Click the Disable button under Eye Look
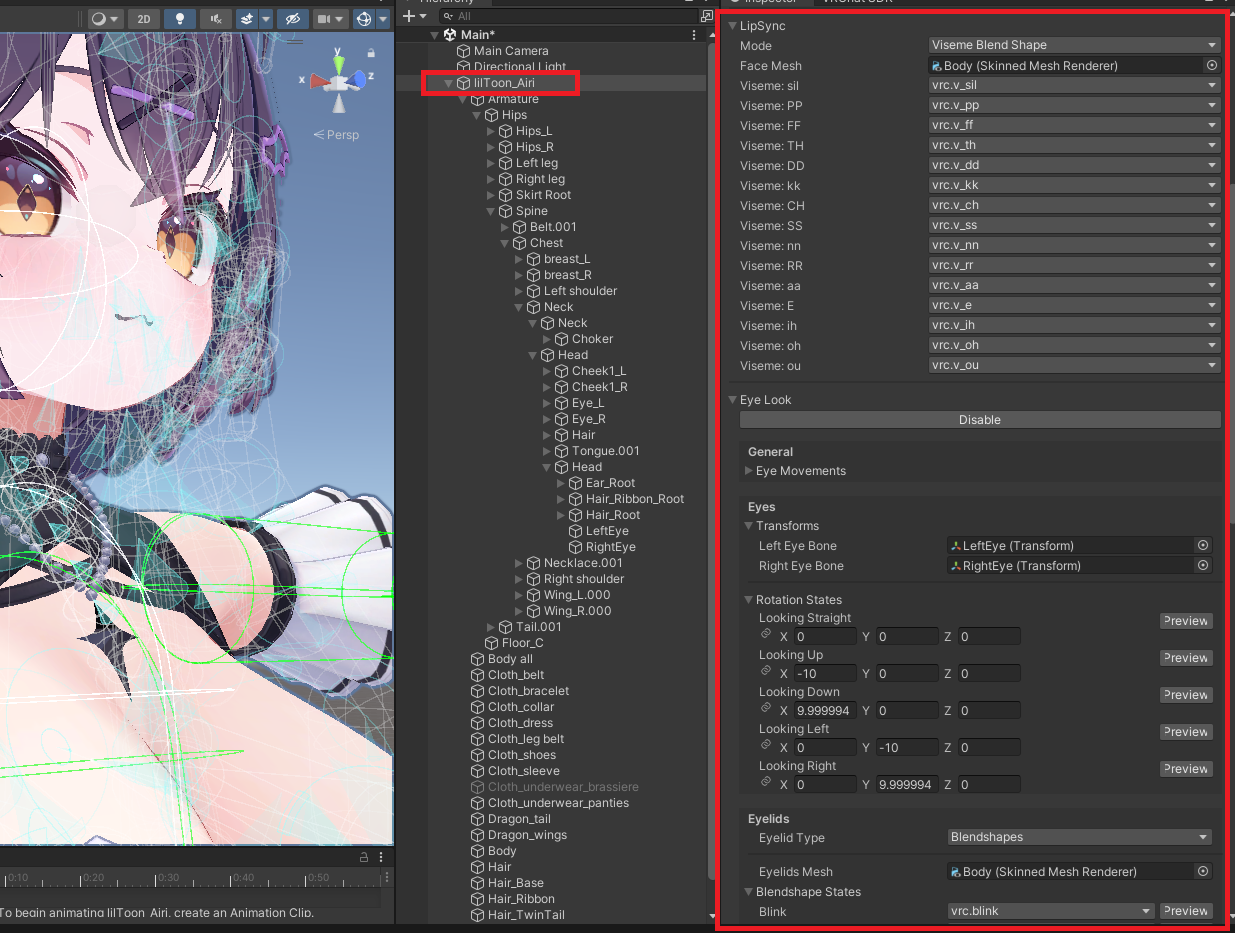The image size is (1235, 933). pos(979,419)
